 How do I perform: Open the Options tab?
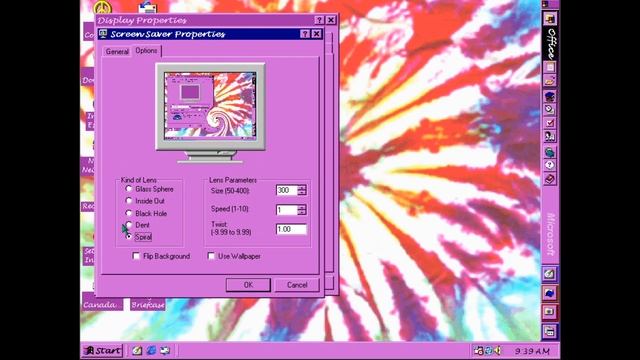pos(146,51)
